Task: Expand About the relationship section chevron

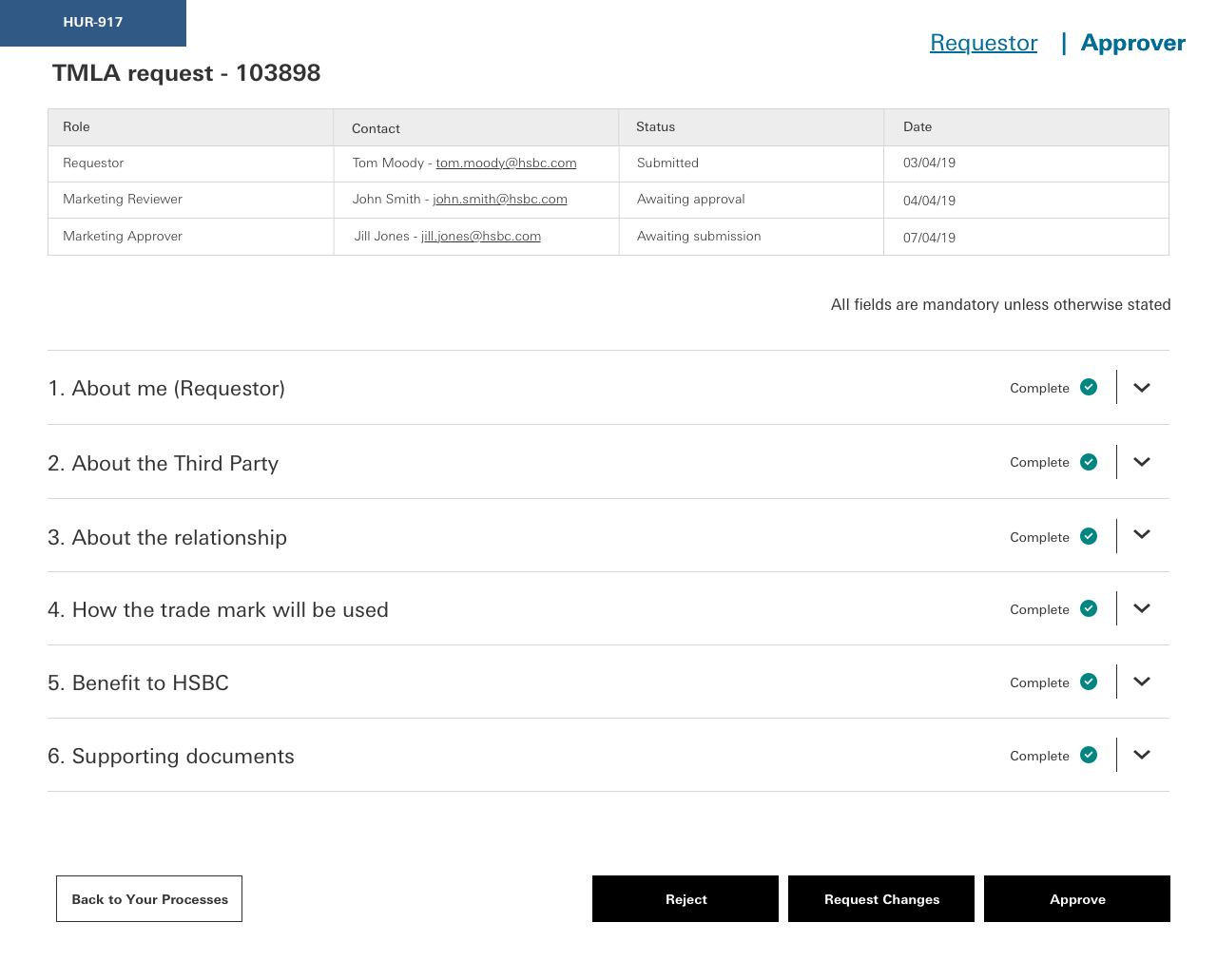Action: (x=1142, y=534)
